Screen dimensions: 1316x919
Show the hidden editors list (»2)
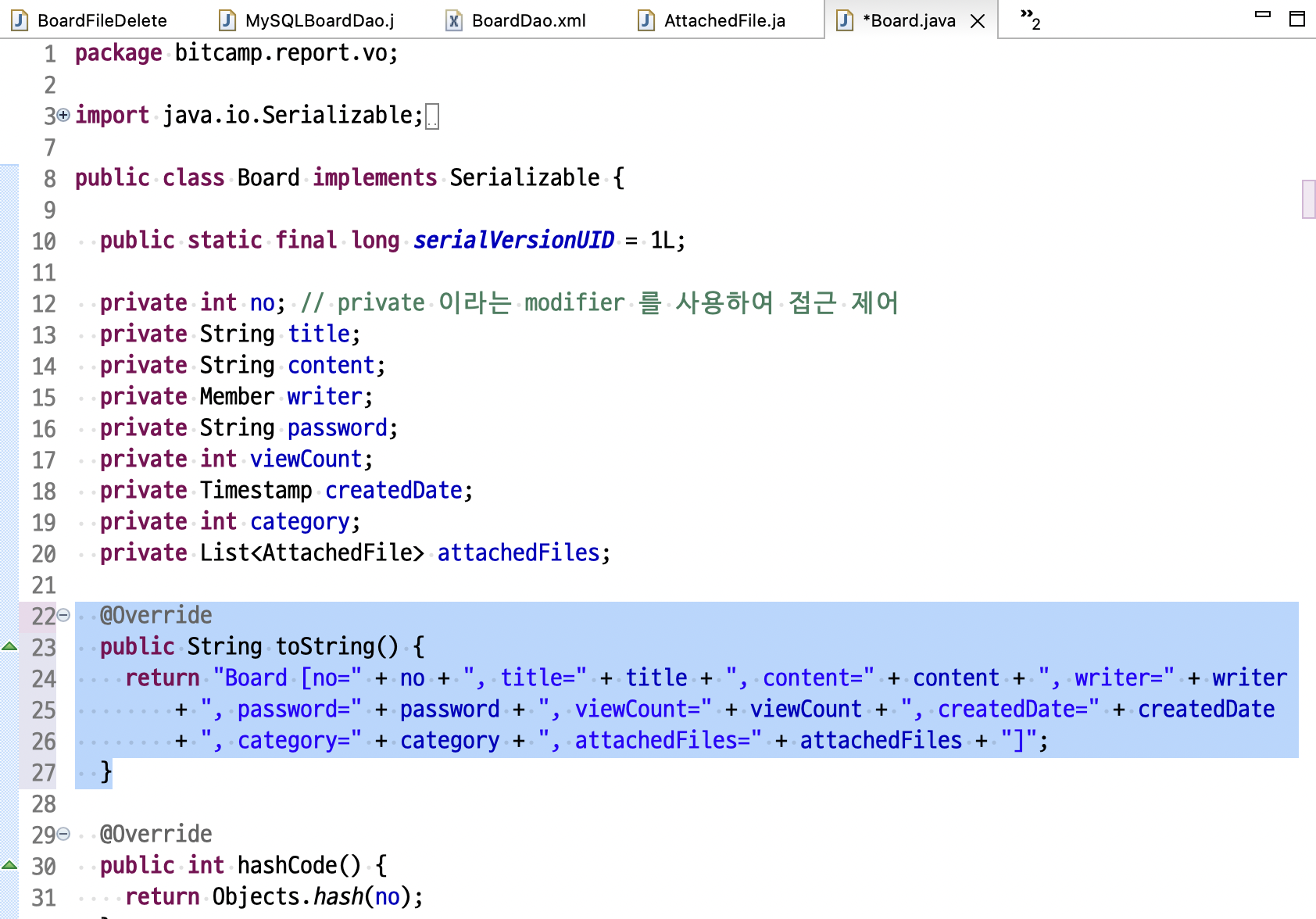[1031, 19]
